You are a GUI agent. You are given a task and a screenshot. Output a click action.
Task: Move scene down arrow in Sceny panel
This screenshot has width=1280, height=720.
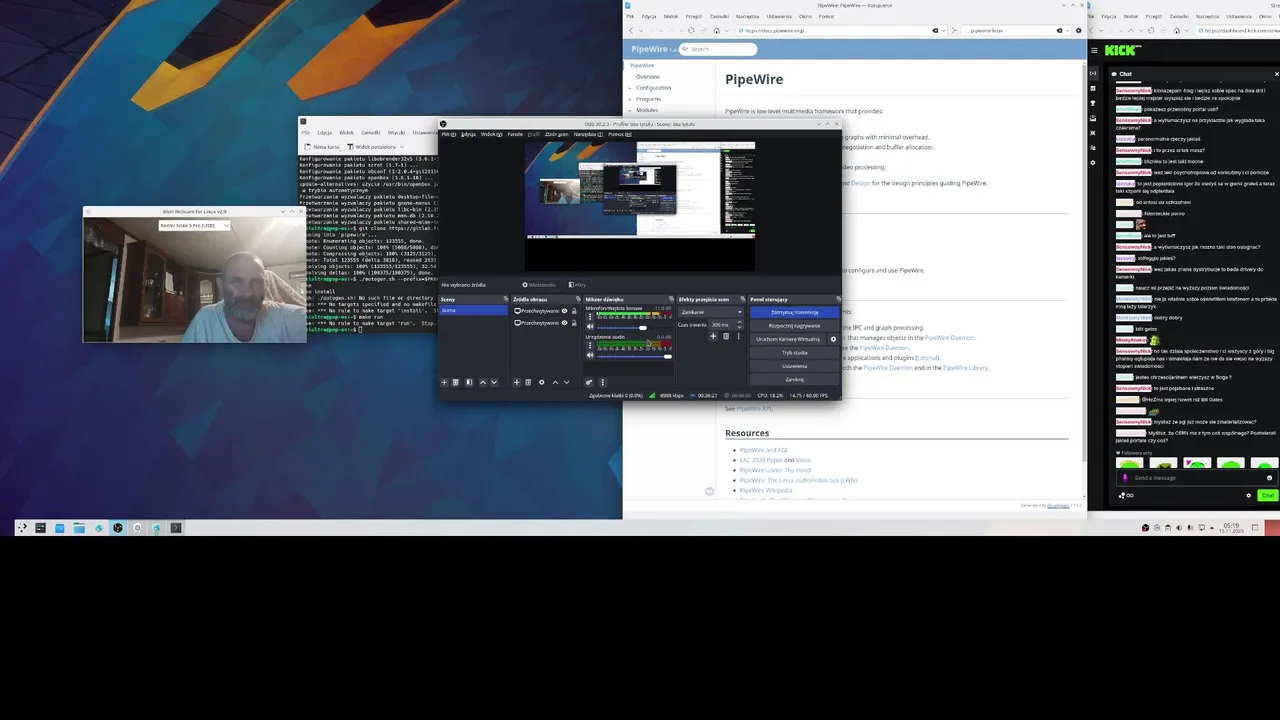pos(494,382)
